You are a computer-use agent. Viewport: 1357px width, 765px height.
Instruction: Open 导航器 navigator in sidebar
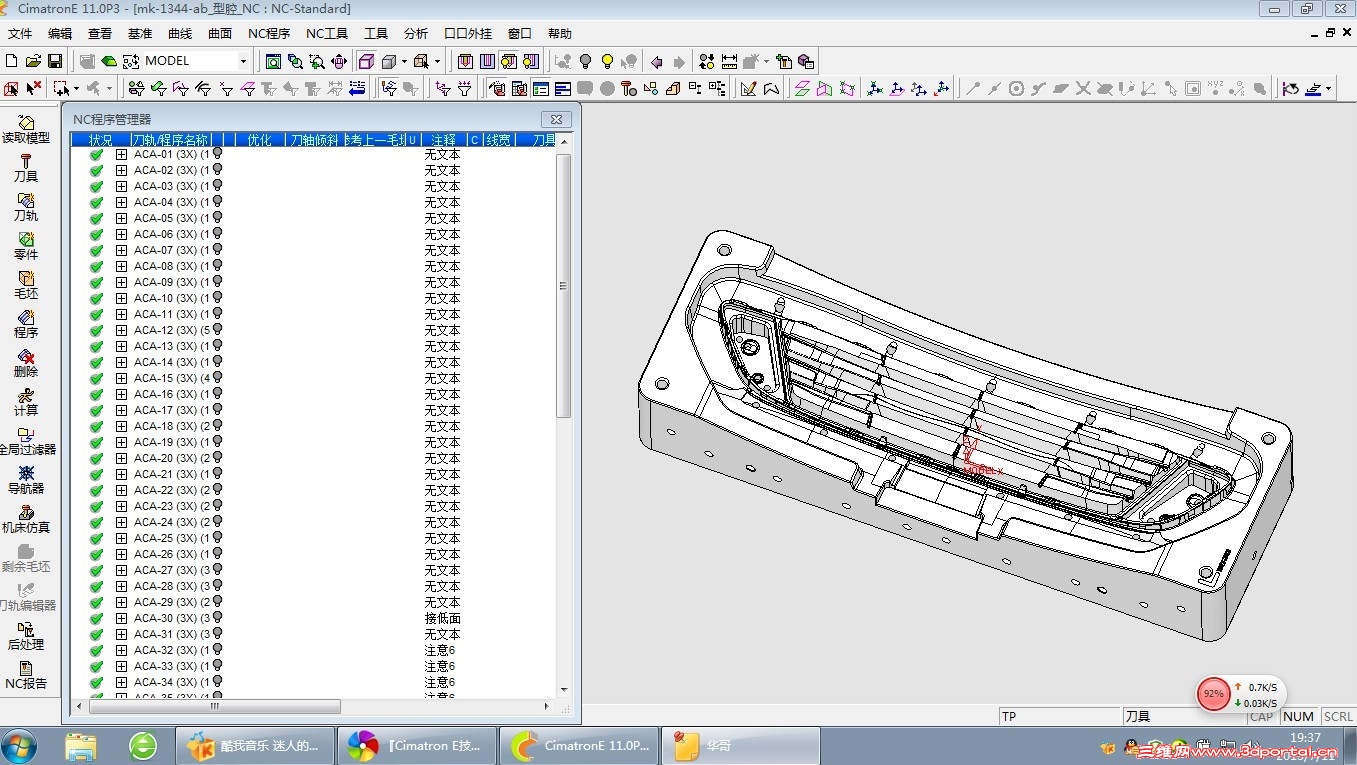[x=26, y=480]
